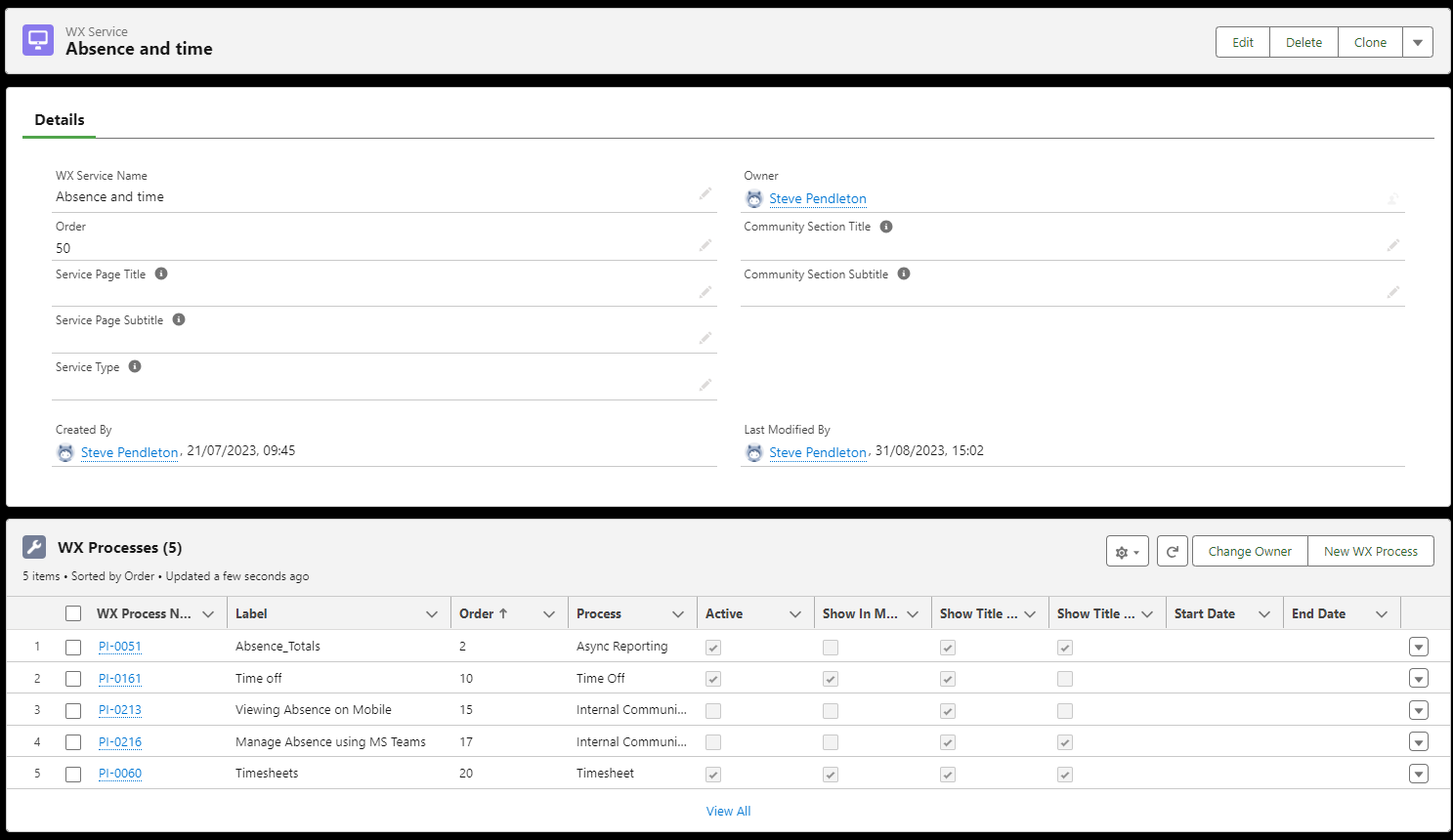
Task: Click the info icon next to Service Type
Action: pyautogui.click(x=135, y=367)
